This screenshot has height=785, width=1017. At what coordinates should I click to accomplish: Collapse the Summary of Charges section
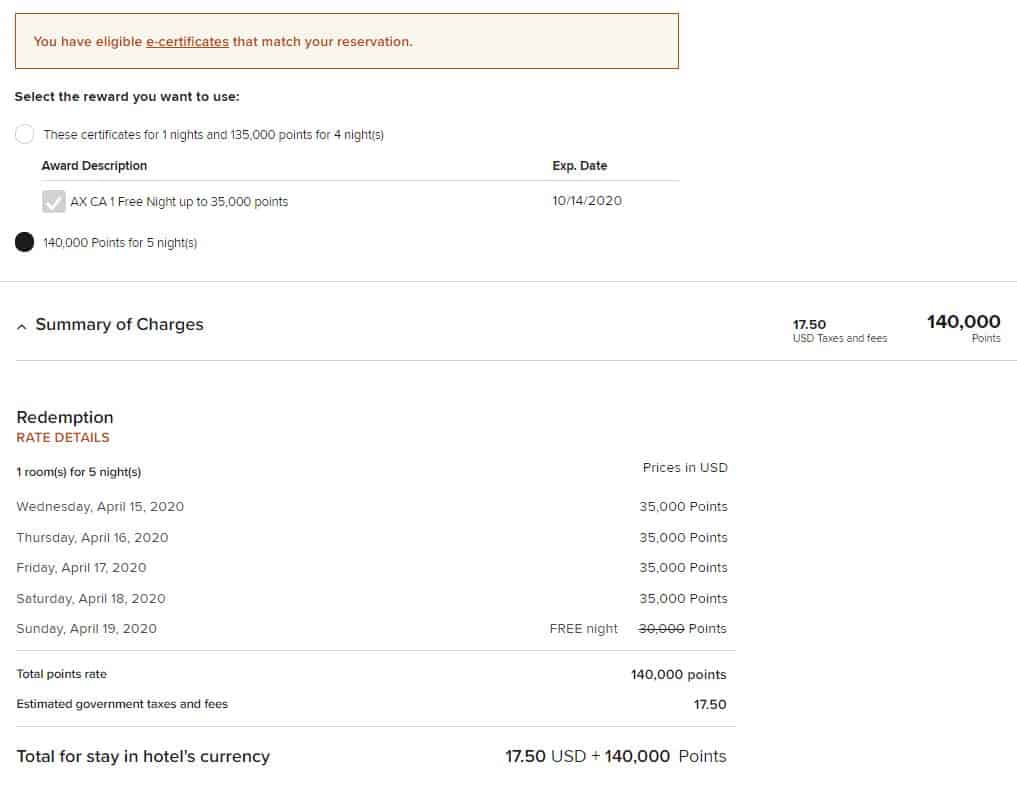click(x=21, y=325)
